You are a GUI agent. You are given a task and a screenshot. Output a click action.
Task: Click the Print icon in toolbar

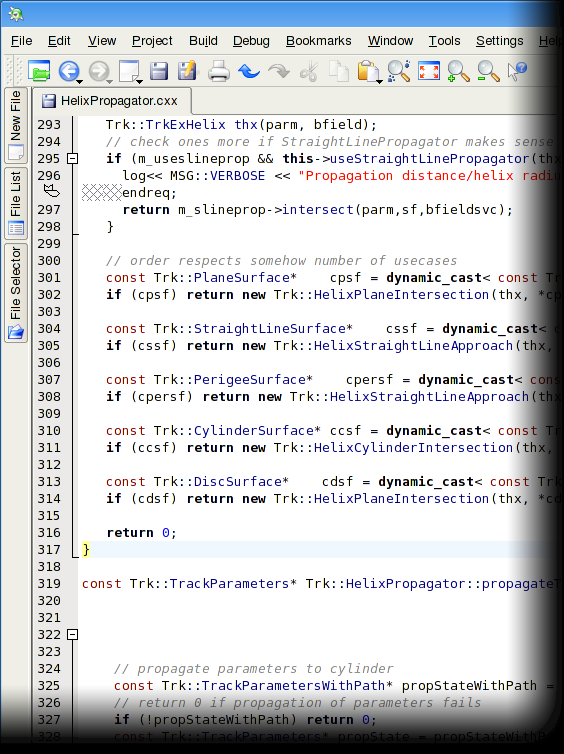pyautogui.click(x=219, y=71)
